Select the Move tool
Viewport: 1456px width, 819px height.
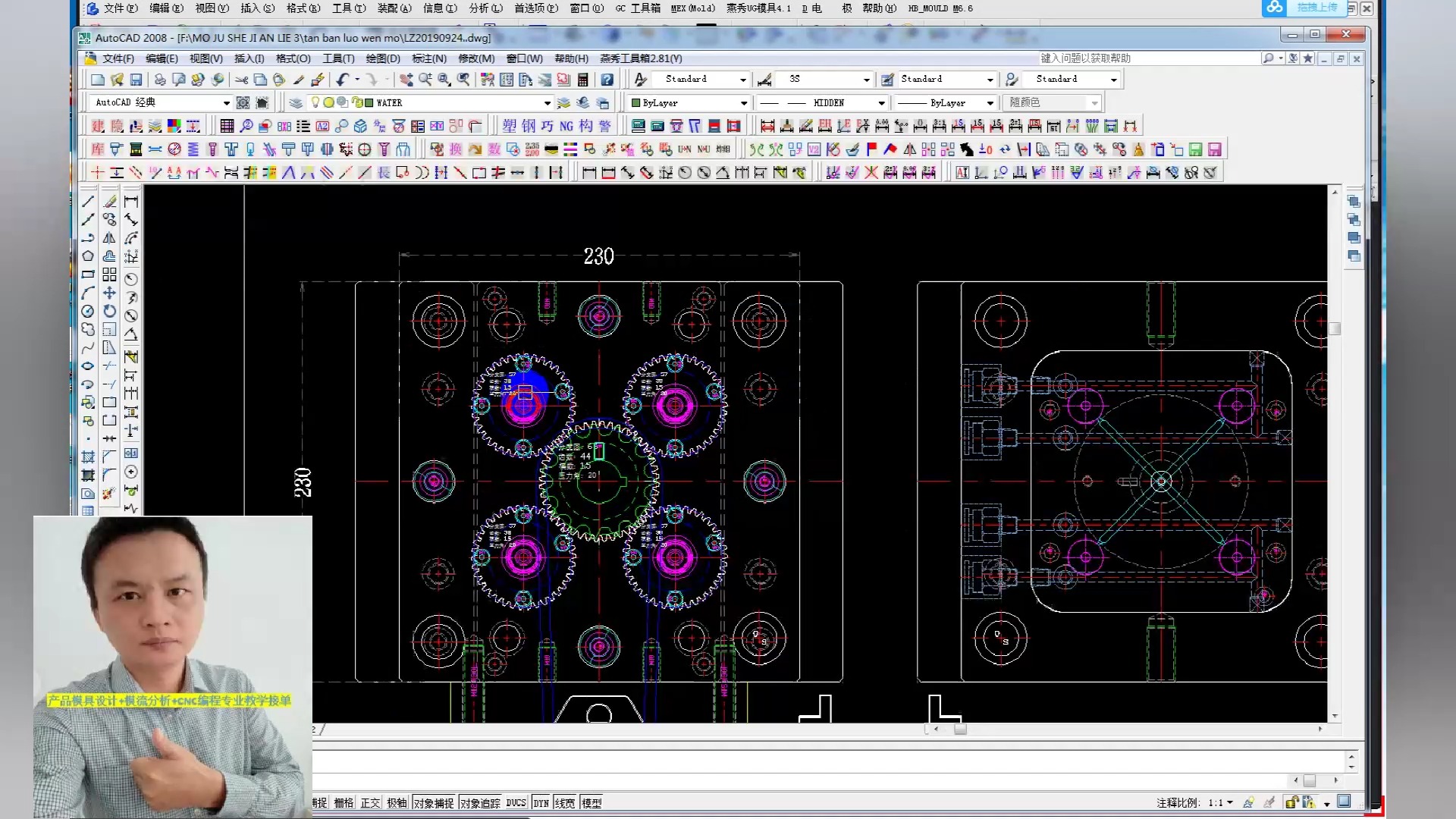pyautogui.click(x=109, y=293)
